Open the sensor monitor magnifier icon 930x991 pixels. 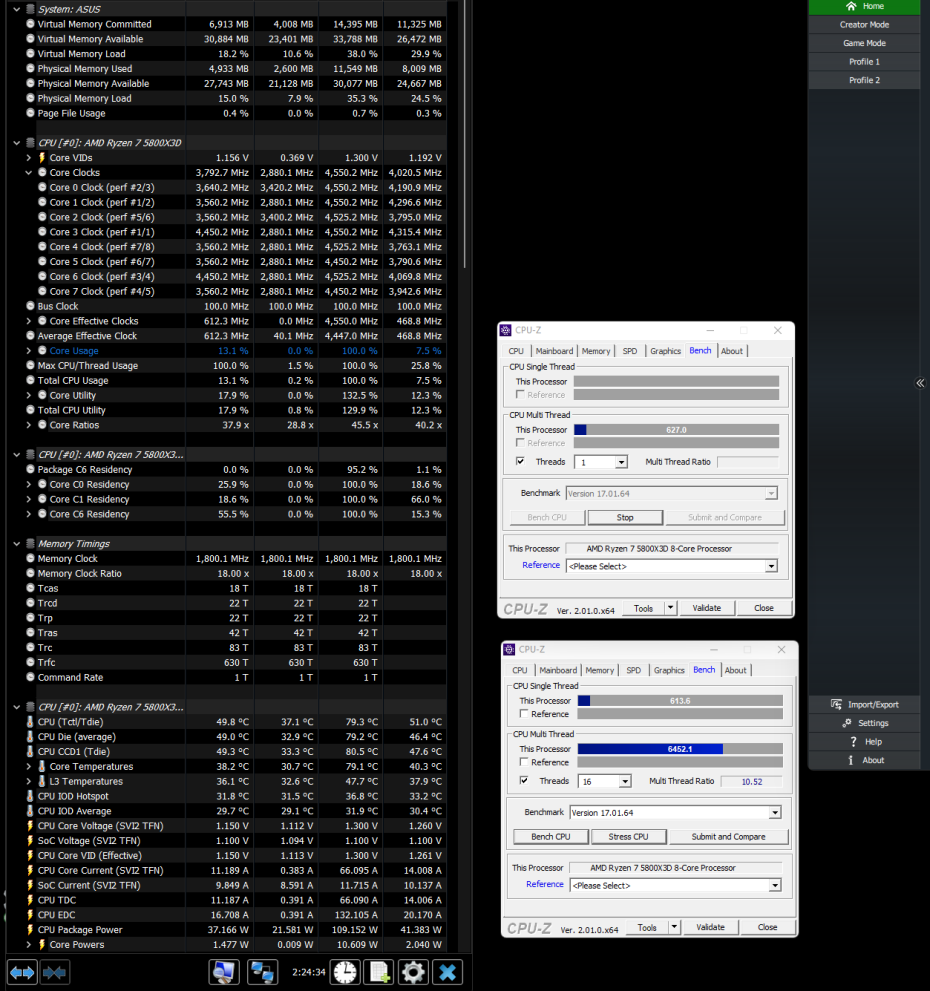coord(224,971)
